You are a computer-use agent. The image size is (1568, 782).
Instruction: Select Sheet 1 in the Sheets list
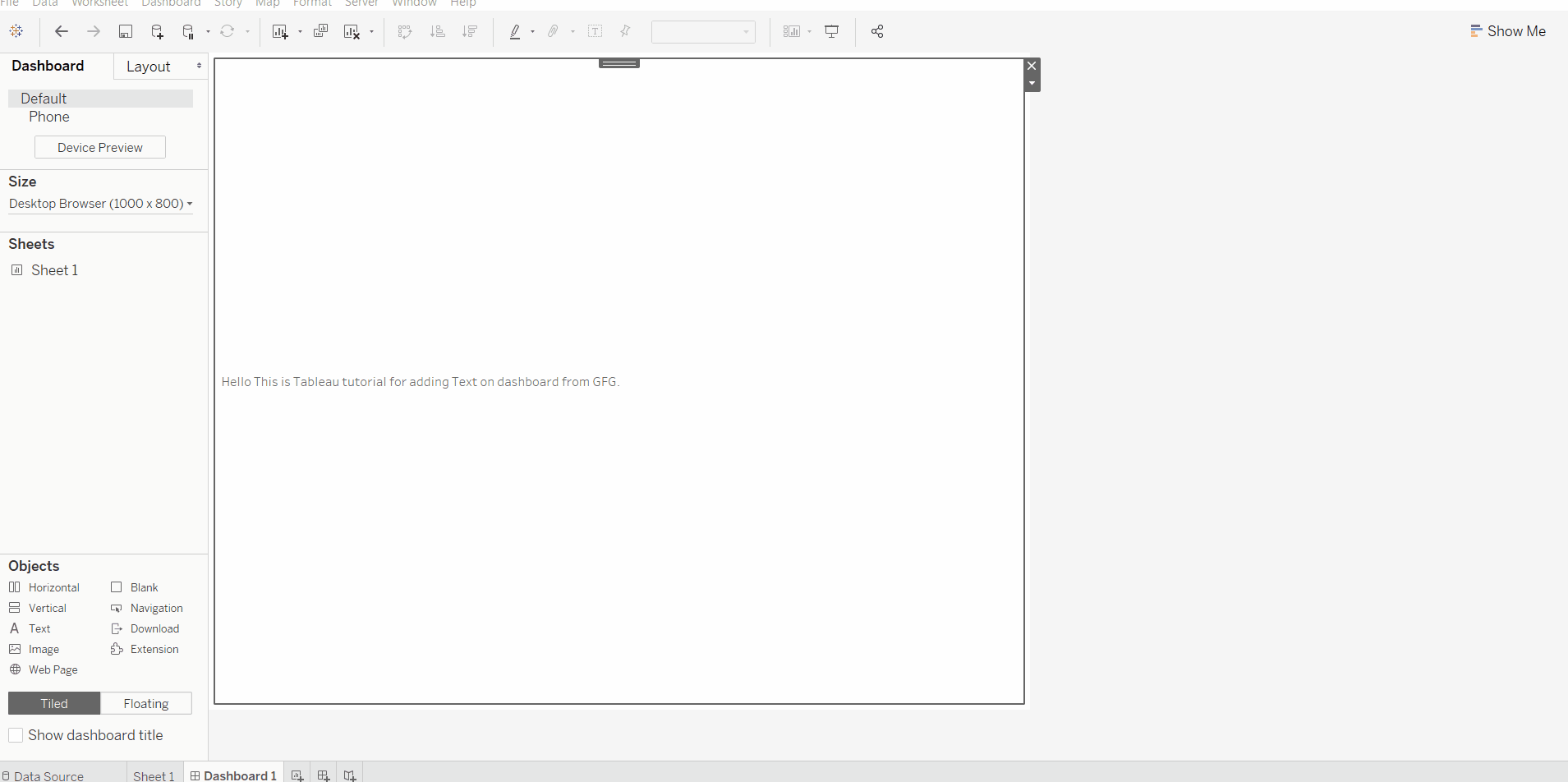(x=54, y=270)
